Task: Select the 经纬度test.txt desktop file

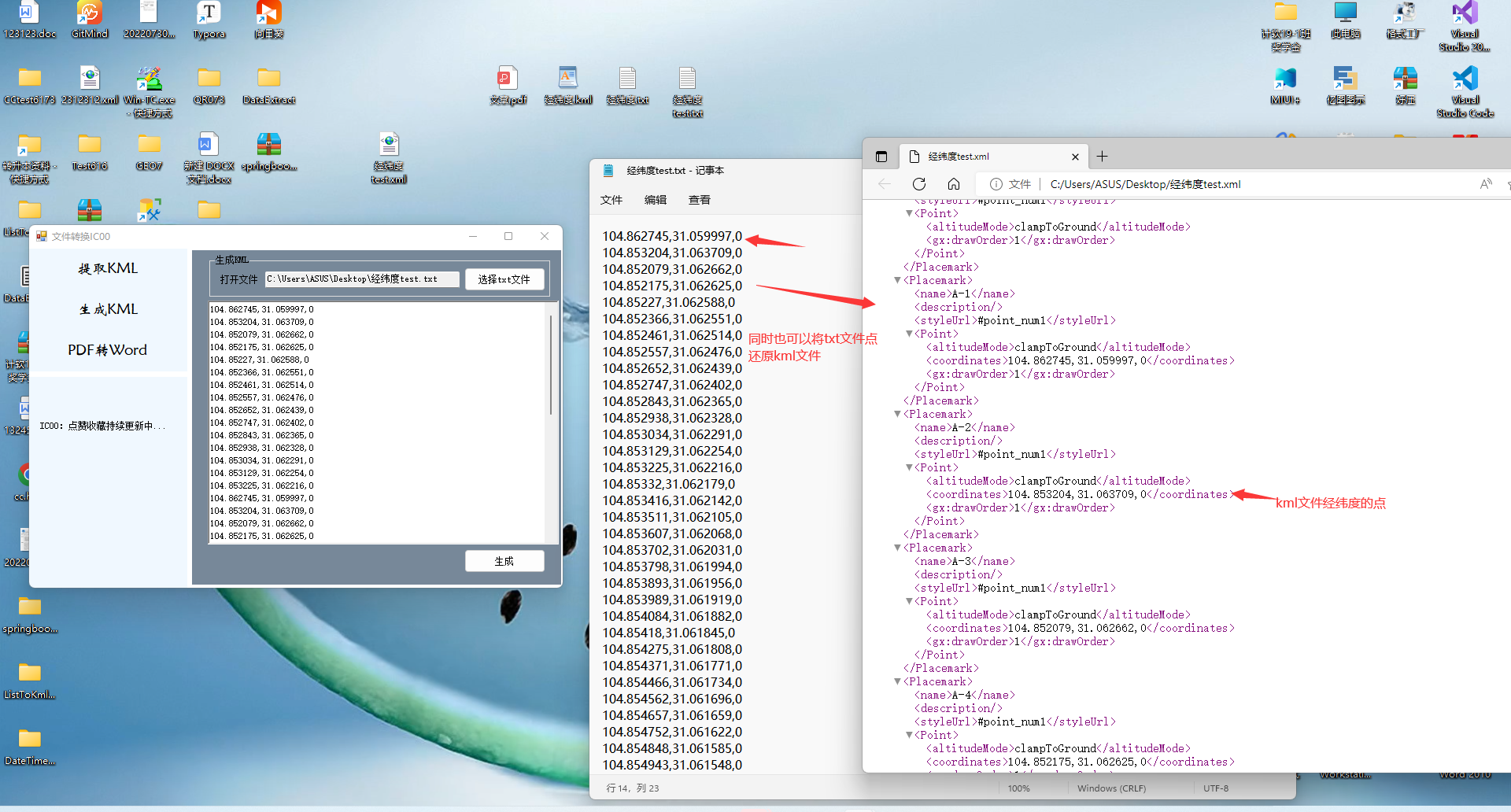Action: click(x=687, y=91)
